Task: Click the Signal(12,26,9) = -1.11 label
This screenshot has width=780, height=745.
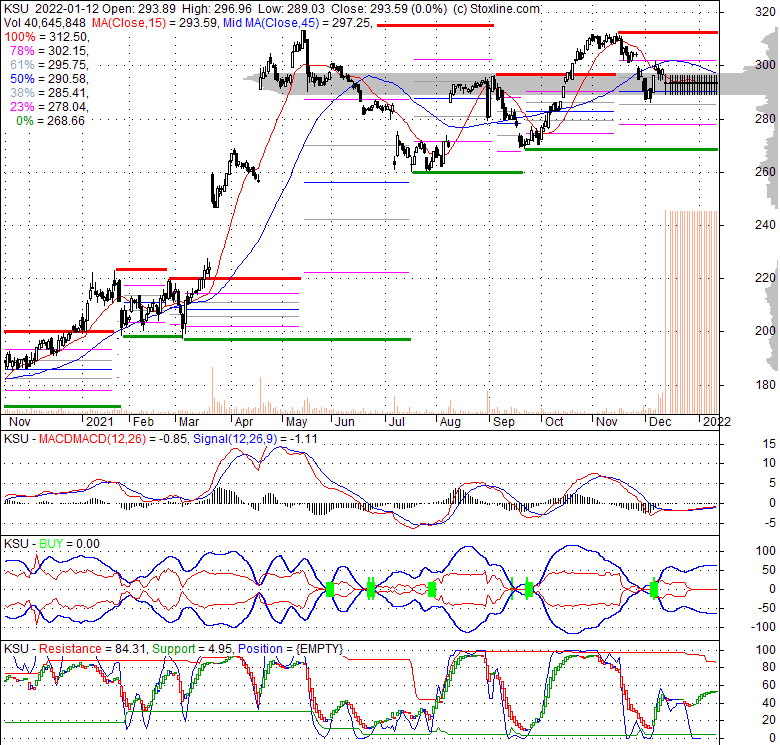Action: 255,439
